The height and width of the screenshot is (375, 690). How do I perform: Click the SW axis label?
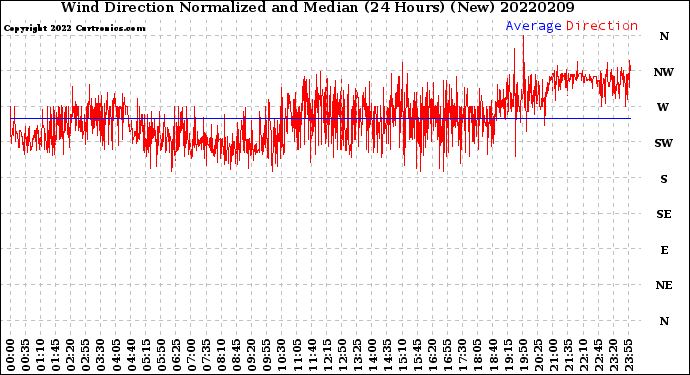[664, 143]
